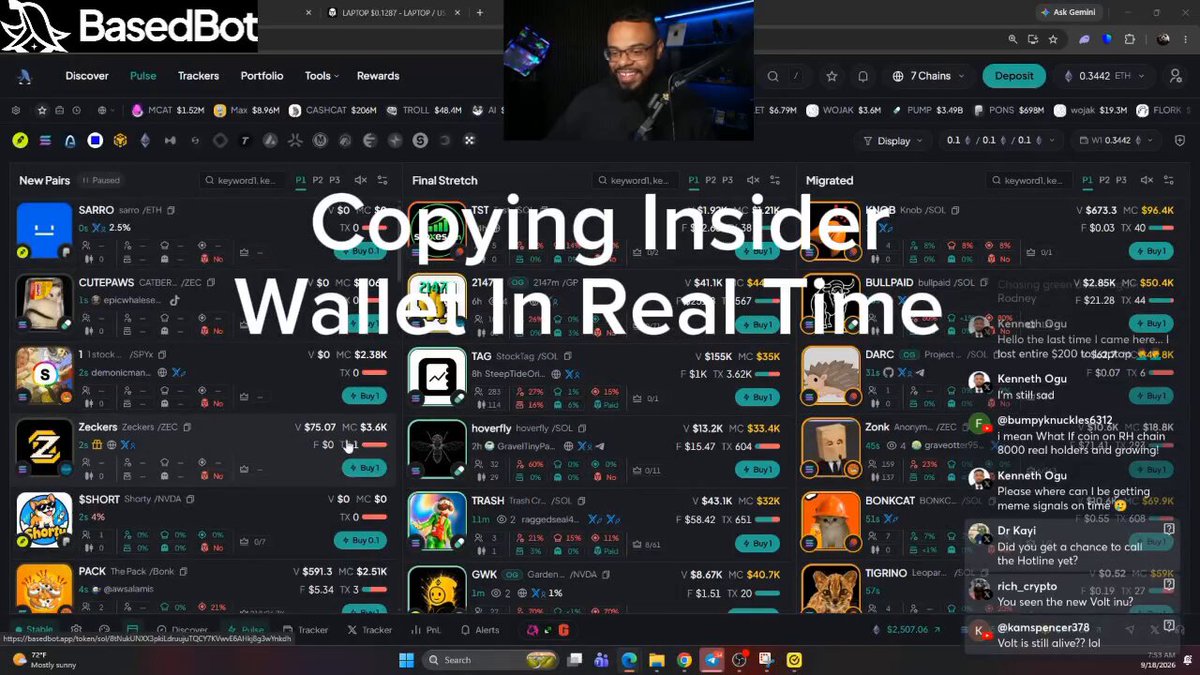Viewport: 1200px width, 675px height.
Task: Open the Display filter dropdown
Action: click(x=893, y=141)
